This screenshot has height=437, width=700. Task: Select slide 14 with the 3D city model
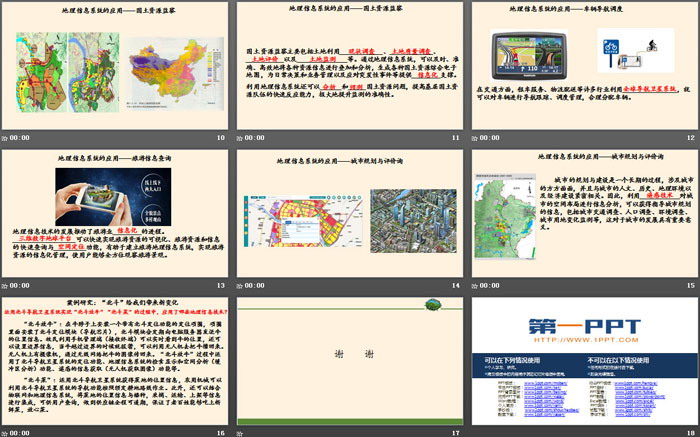click(349, 212)
